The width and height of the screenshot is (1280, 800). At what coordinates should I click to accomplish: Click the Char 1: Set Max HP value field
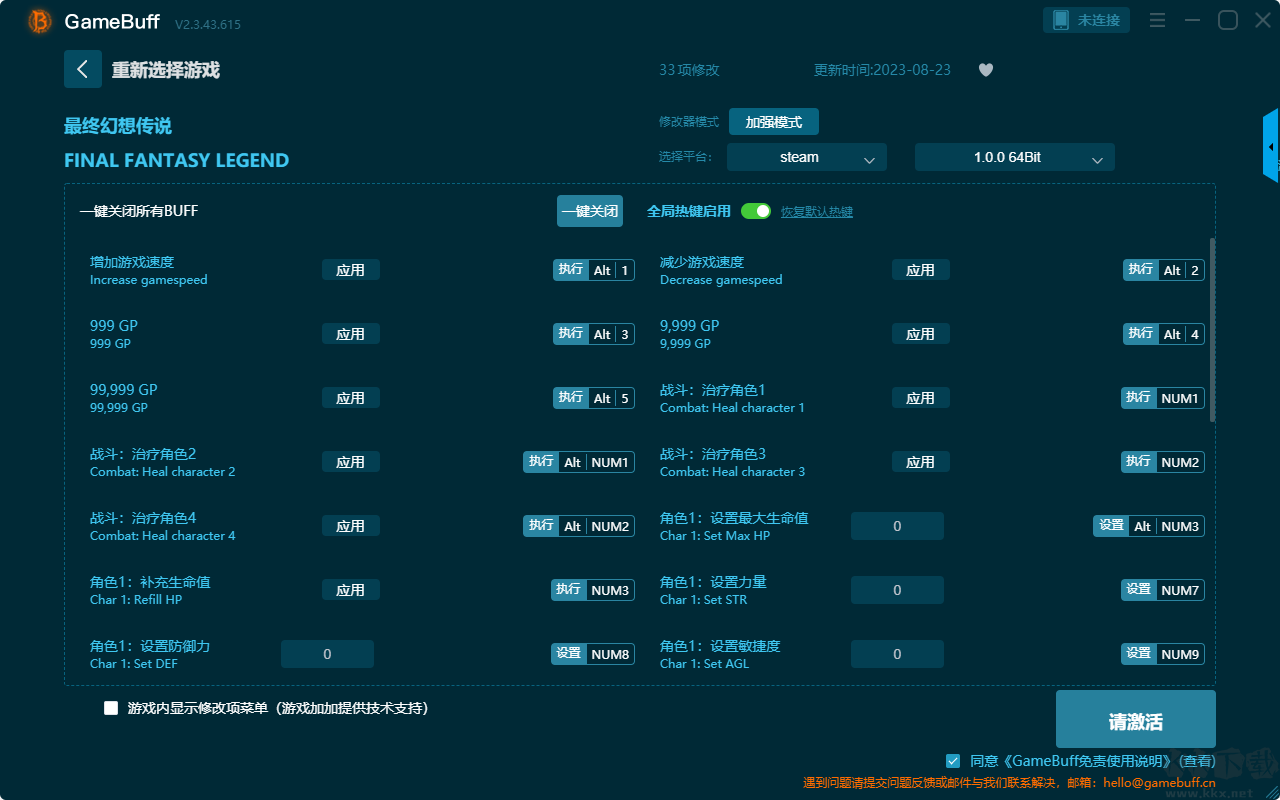click(x=897, y=526)
